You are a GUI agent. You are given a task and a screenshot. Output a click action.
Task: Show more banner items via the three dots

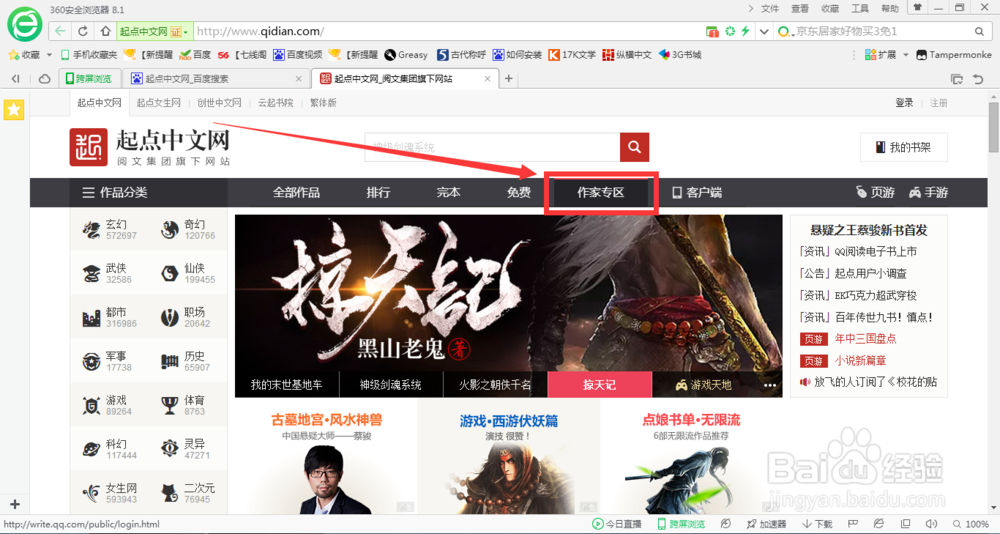pos(770,385)
